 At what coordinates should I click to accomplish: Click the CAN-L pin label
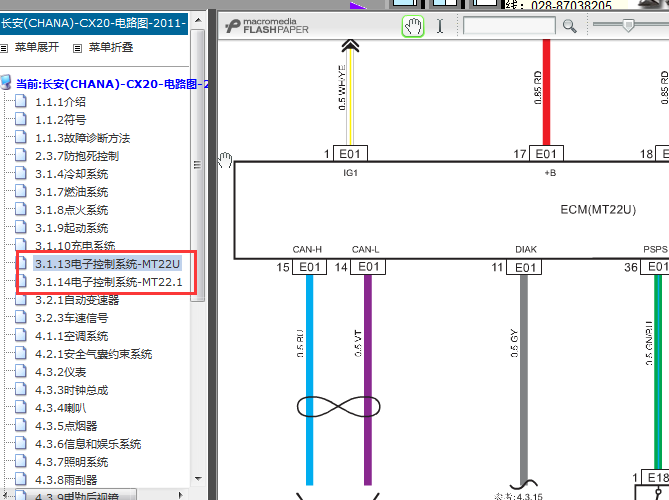click(x=365, y=249)
